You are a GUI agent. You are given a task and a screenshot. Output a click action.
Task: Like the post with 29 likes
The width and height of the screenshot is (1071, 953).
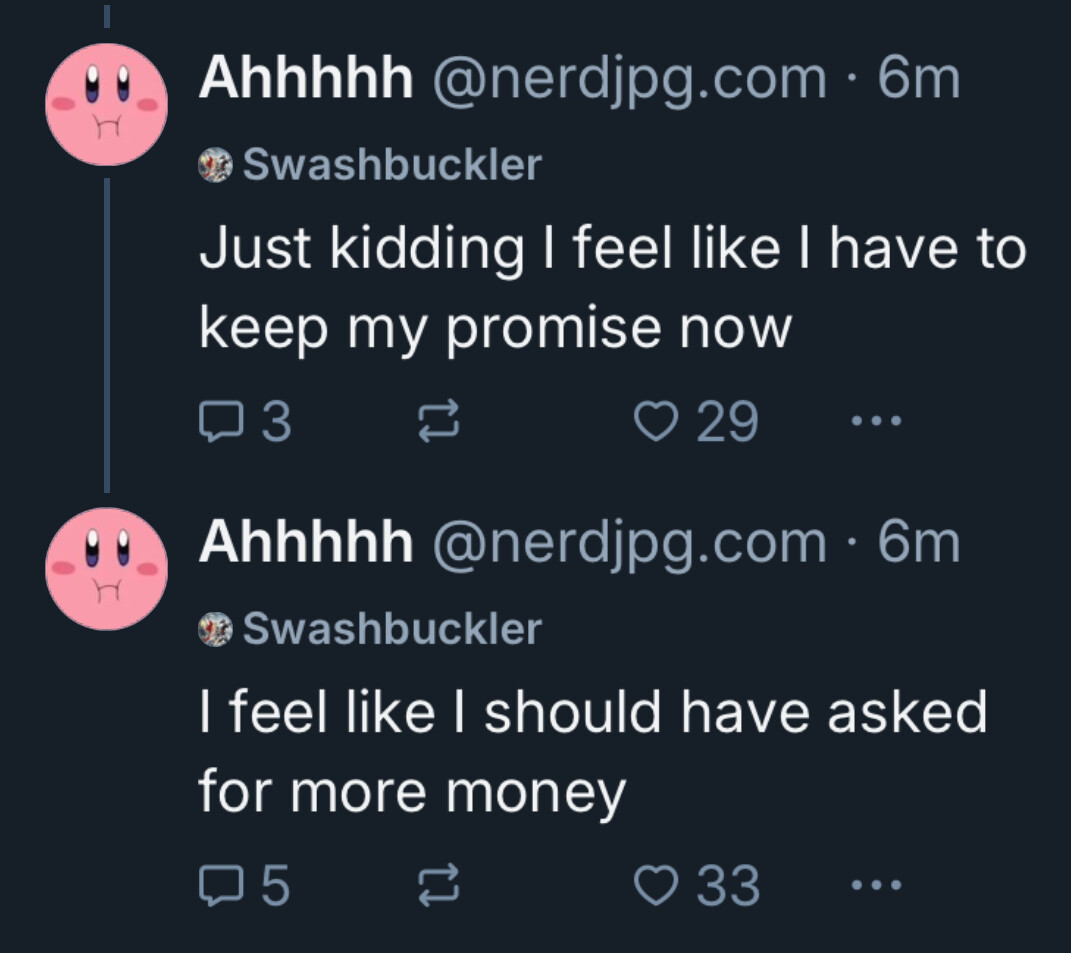pos(656,422)
